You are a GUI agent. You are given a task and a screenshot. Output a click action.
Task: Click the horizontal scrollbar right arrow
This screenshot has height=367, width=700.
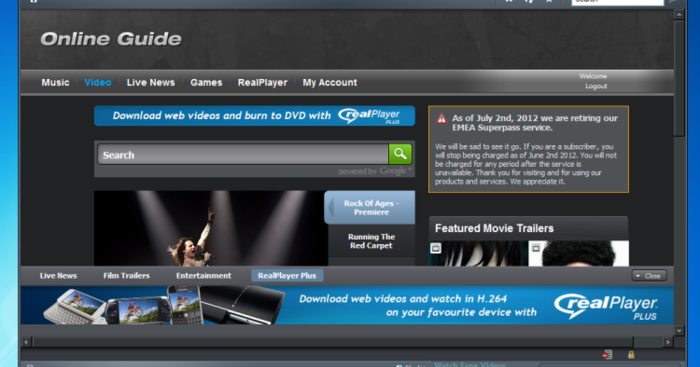click(668, 342)
